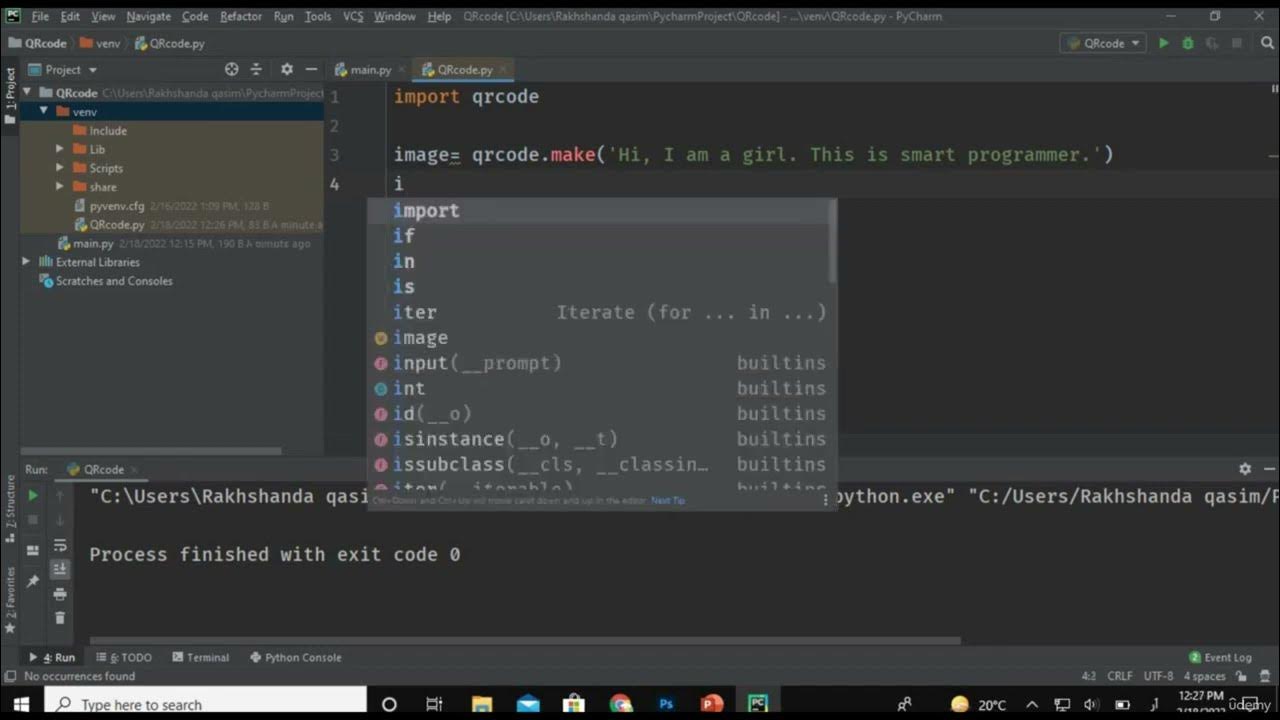
Task: Print the Run console output
Action: (x=60, y=594)
